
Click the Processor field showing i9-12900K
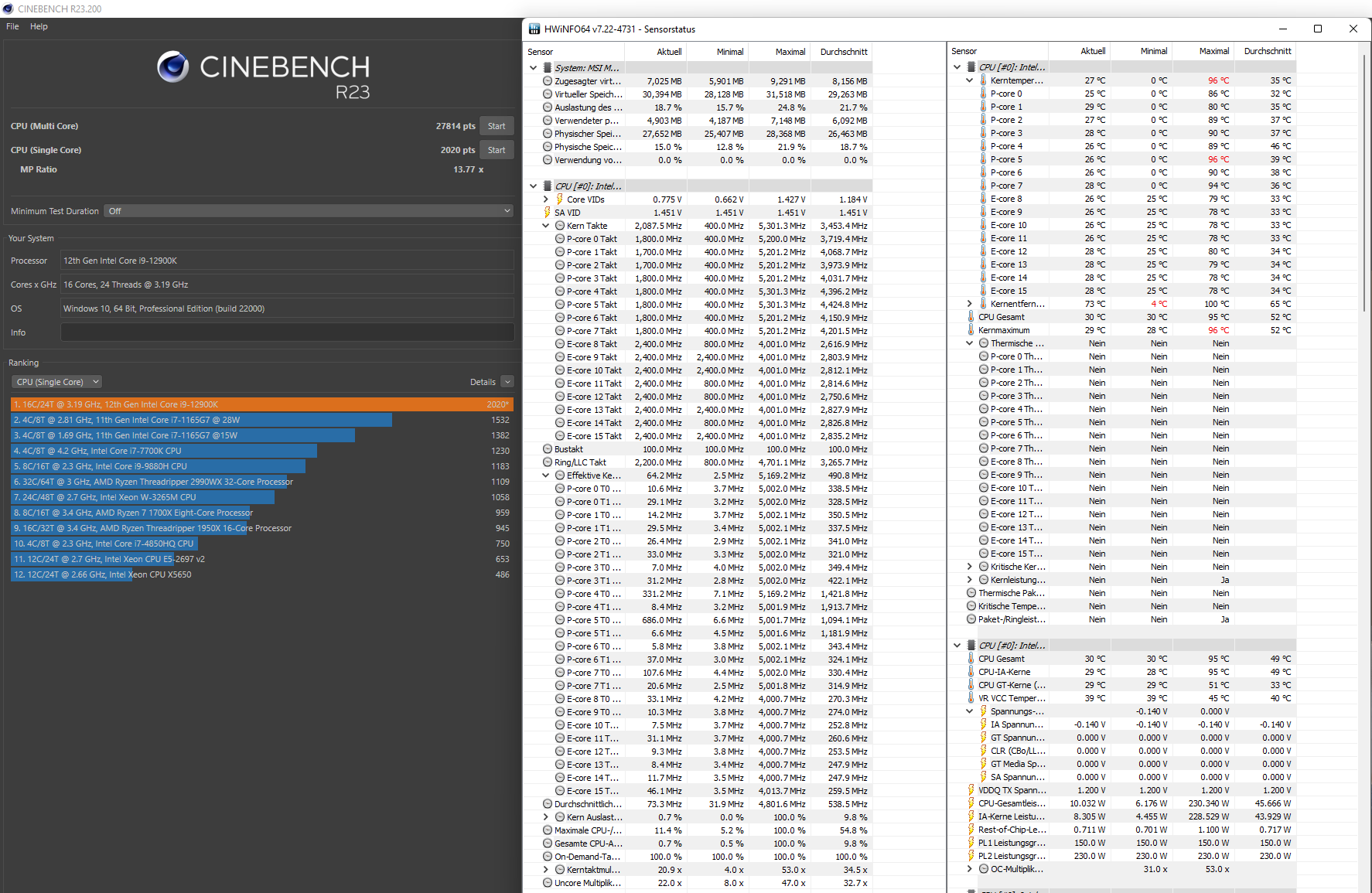click(x=287, y=261)
